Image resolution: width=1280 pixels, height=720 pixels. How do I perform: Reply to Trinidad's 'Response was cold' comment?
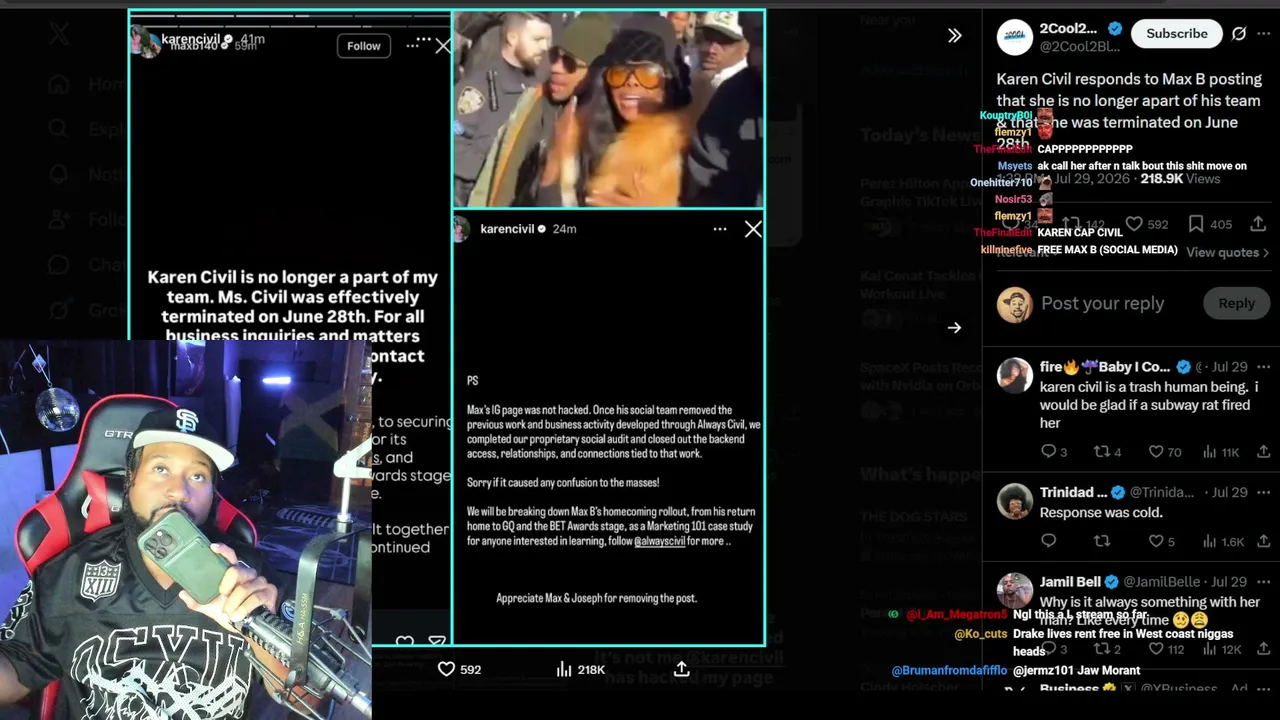click(1048, 541)
